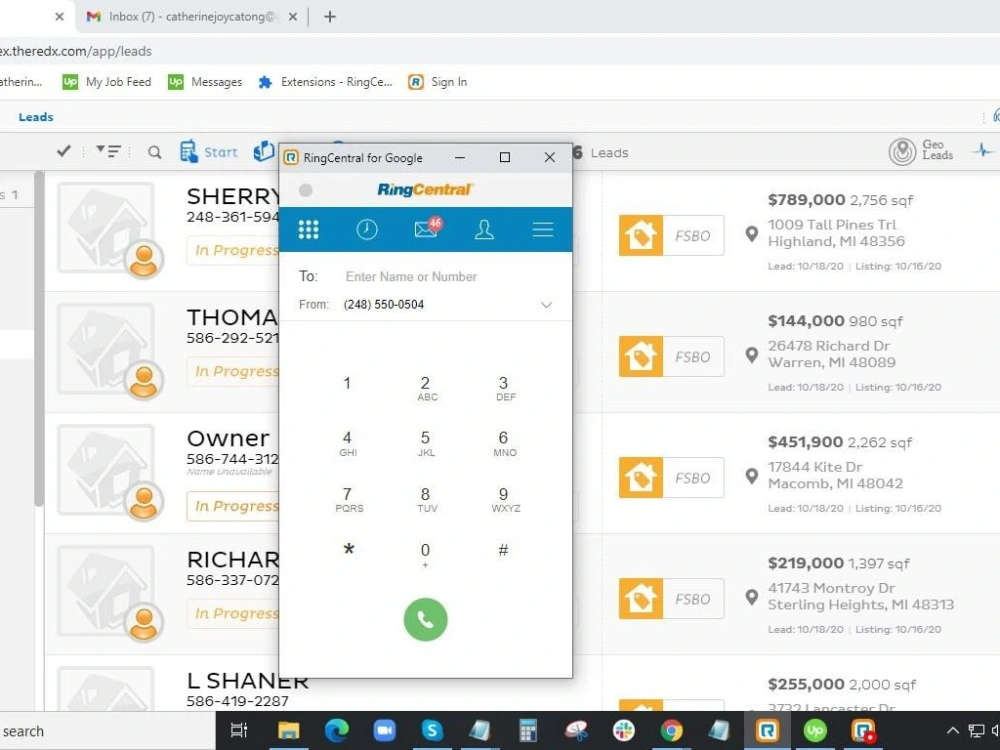Dial digit 5 JKL on keypad
Viewport: 1000px width, 750px height.
click(425, 443)
